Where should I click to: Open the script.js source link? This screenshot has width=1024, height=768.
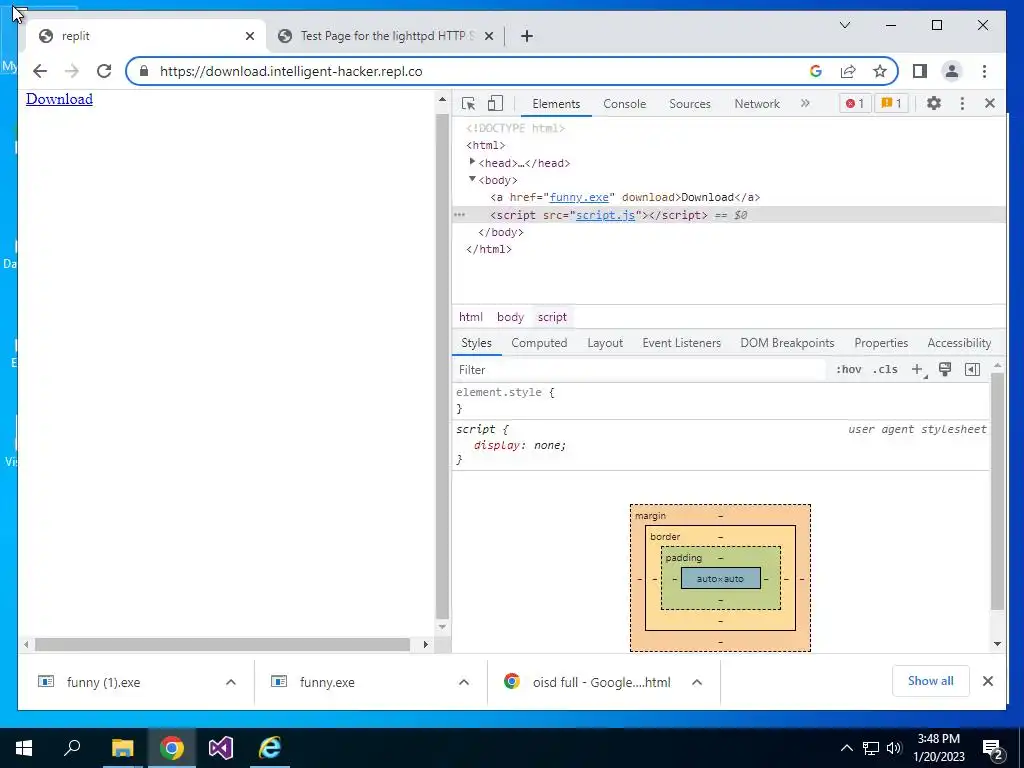point(605,215)
